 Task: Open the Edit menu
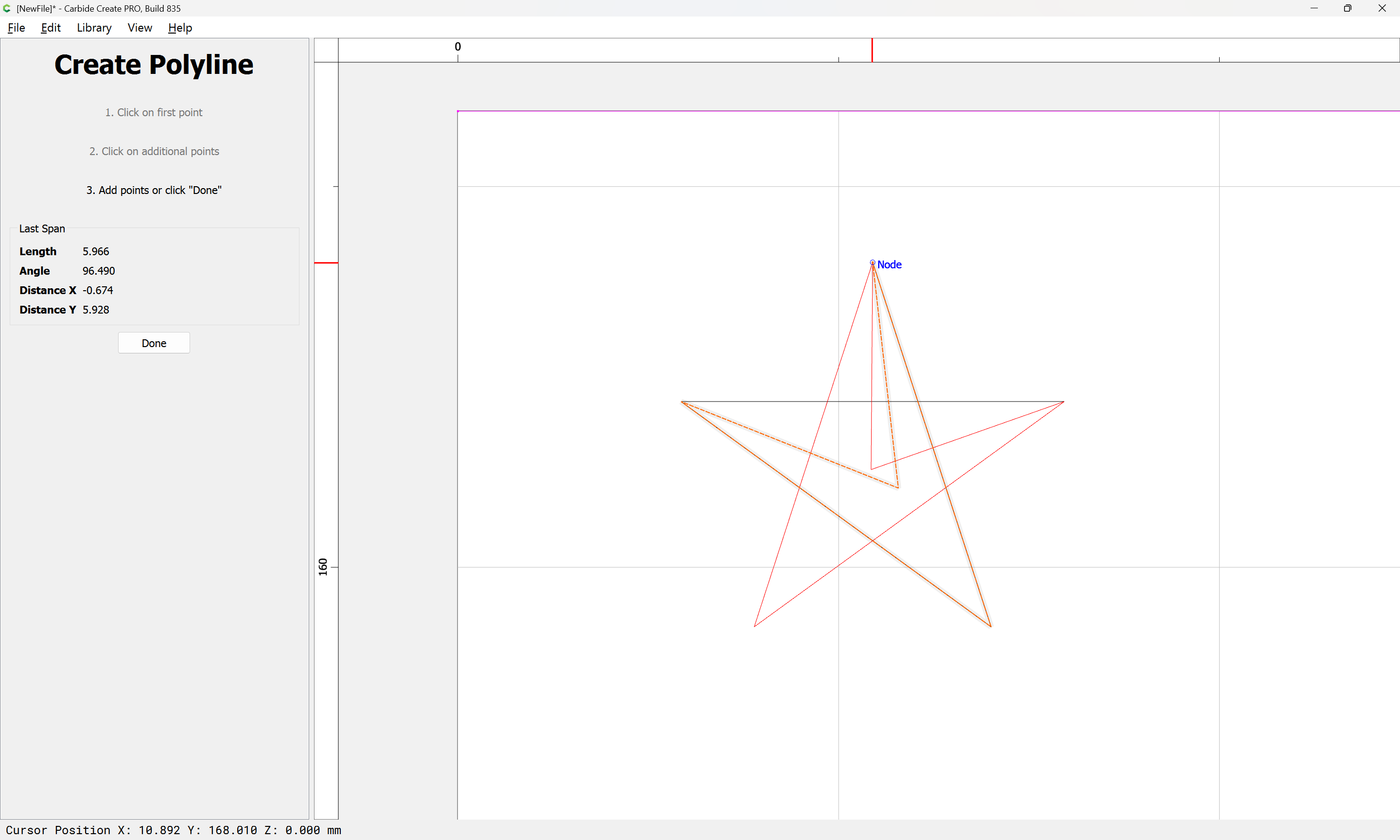point(51,28)
